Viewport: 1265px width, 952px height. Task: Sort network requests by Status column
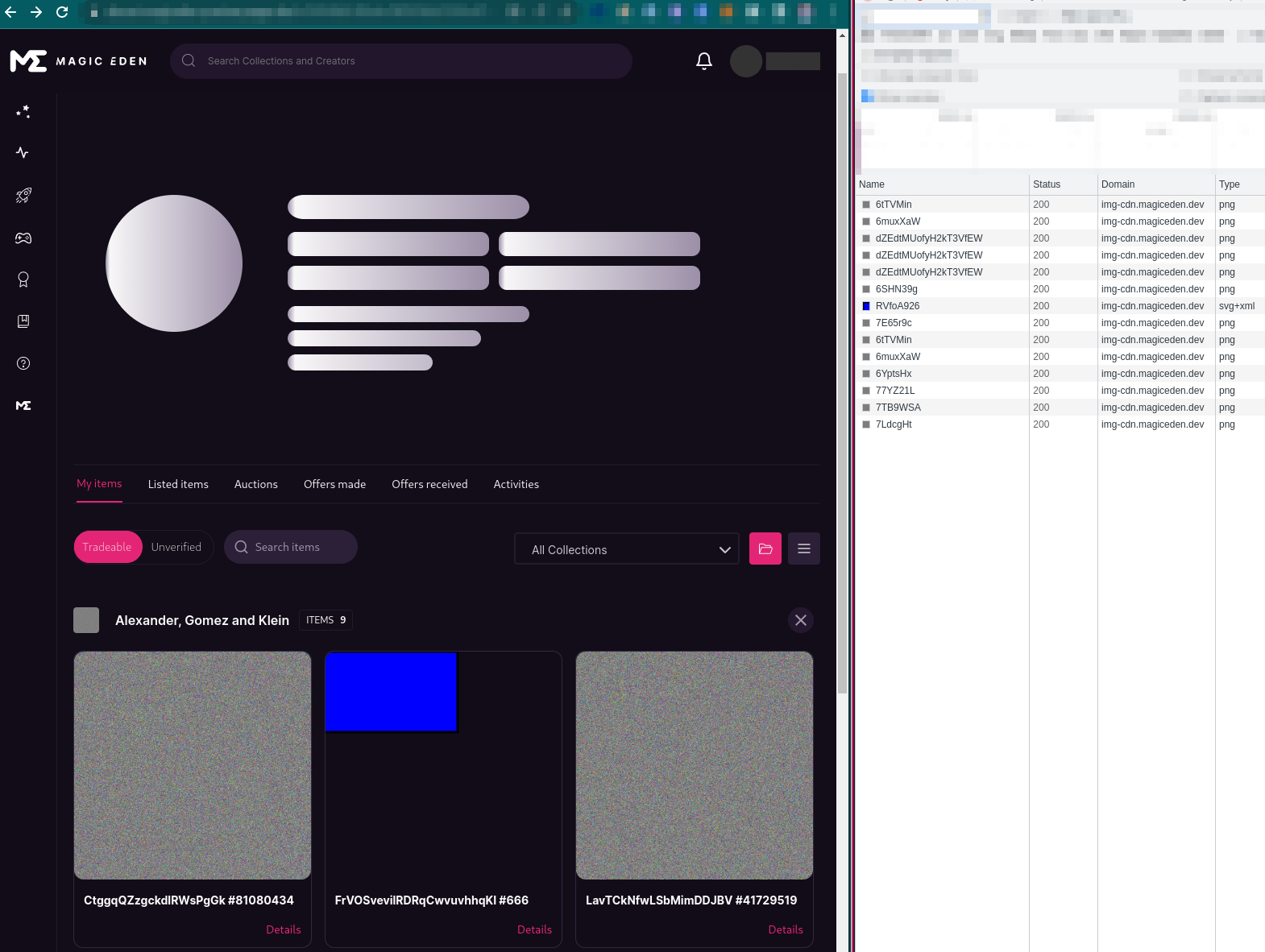(1047, 184)
